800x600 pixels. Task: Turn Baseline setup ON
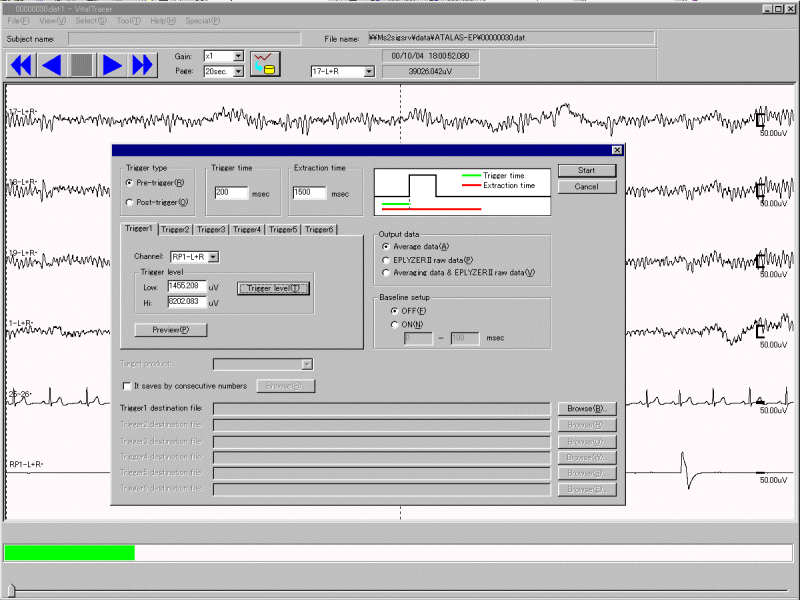coord(394,324)
